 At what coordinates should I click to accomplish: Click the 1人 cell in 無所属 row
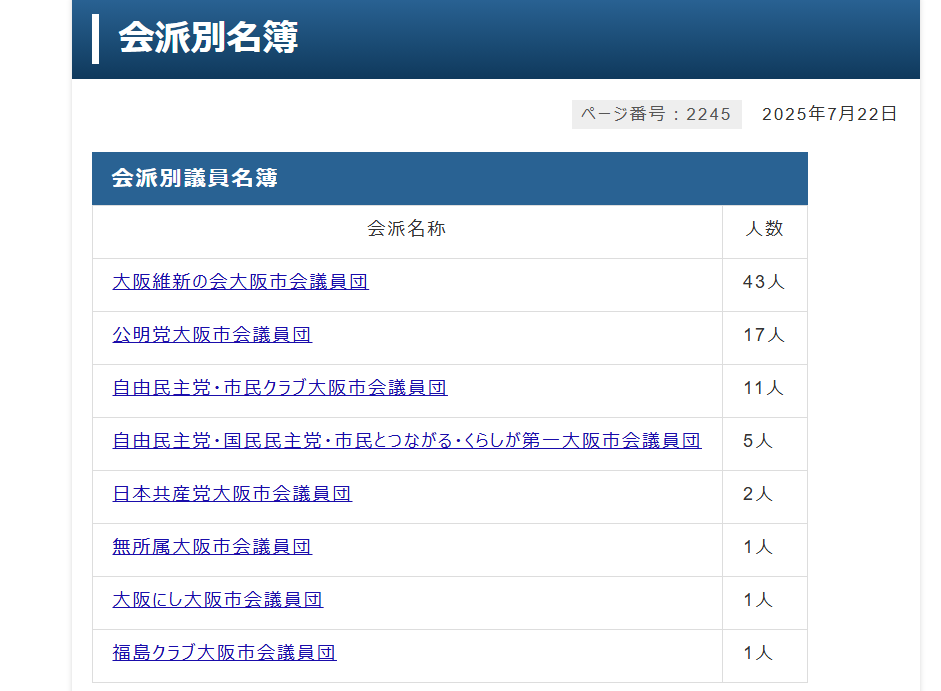click(x=765, y=550)
